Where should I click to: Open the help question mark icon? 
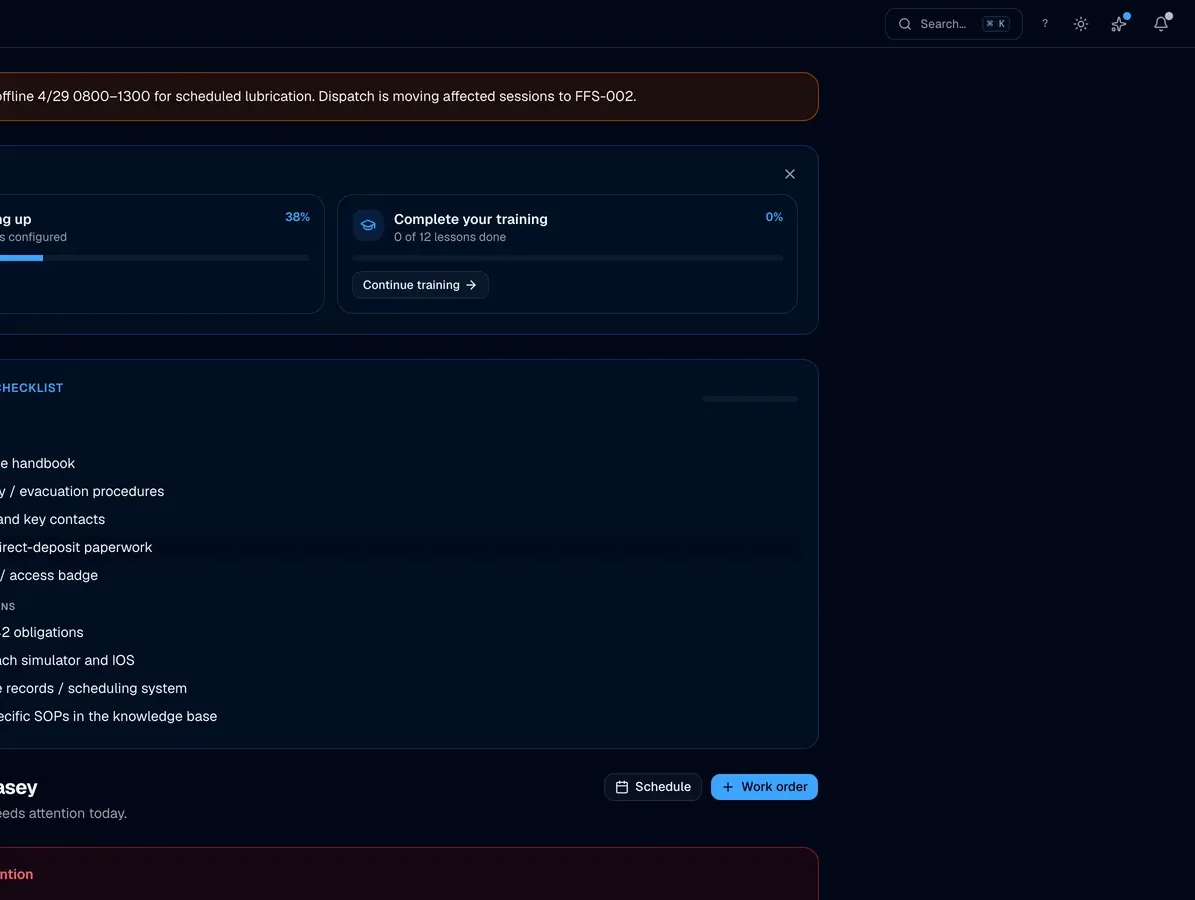click(x=1045, y=24)
